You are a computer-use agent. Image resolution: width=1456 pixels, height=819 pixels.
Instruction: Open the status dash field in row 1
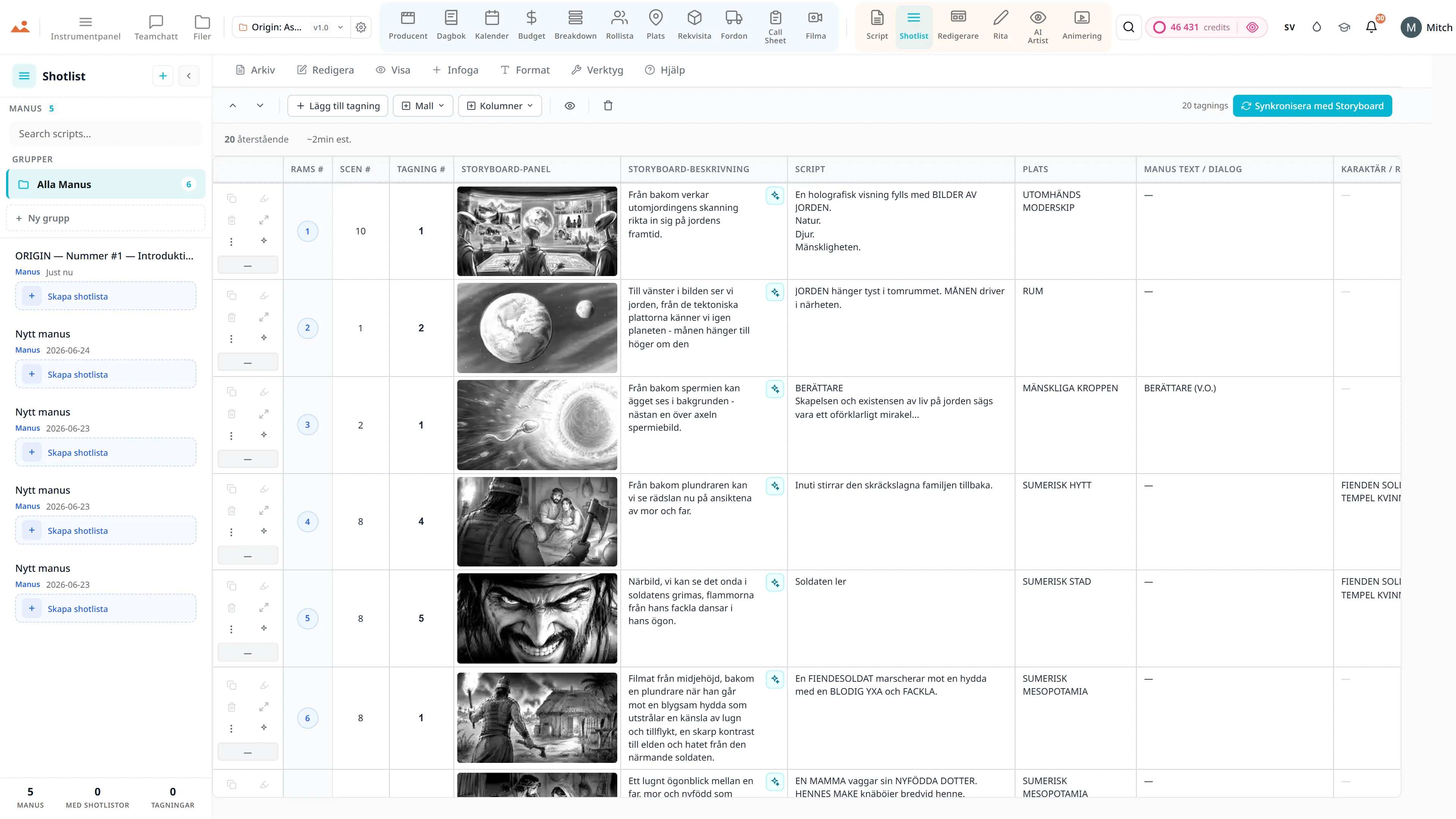(x=248, y=265)
